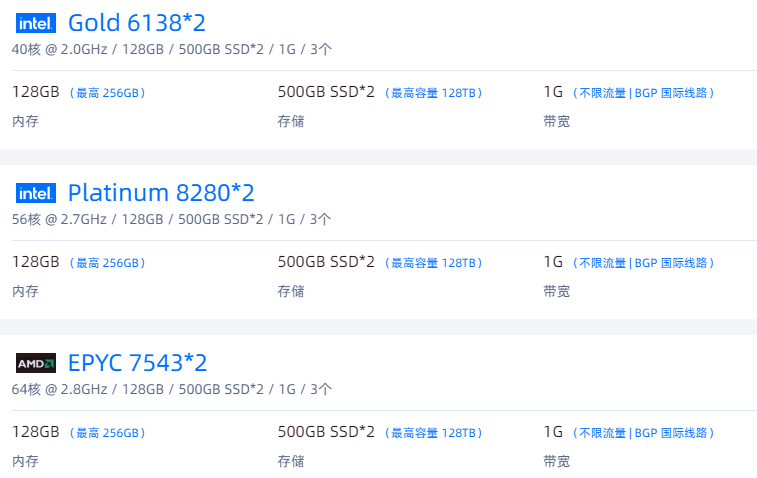
Task: Click the AMD logo beside EPYC 7543*2
Action: (36, 363)
